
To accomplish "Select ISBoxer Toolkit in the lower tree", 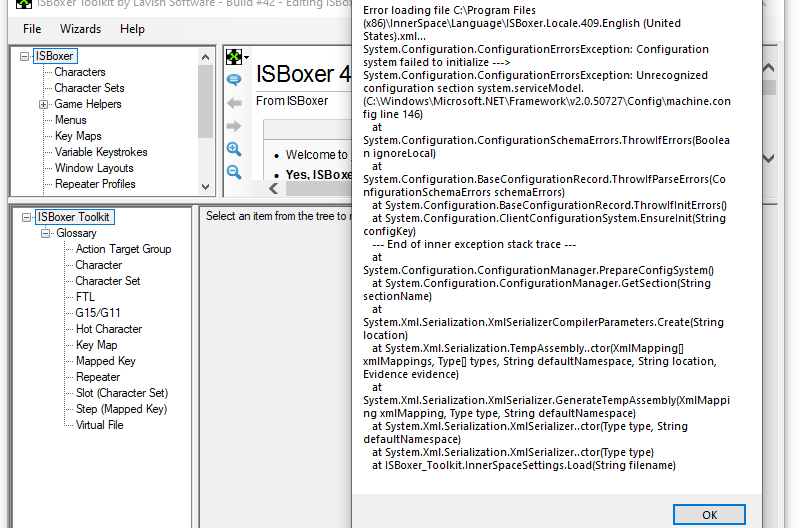I will tap(74, 217).
